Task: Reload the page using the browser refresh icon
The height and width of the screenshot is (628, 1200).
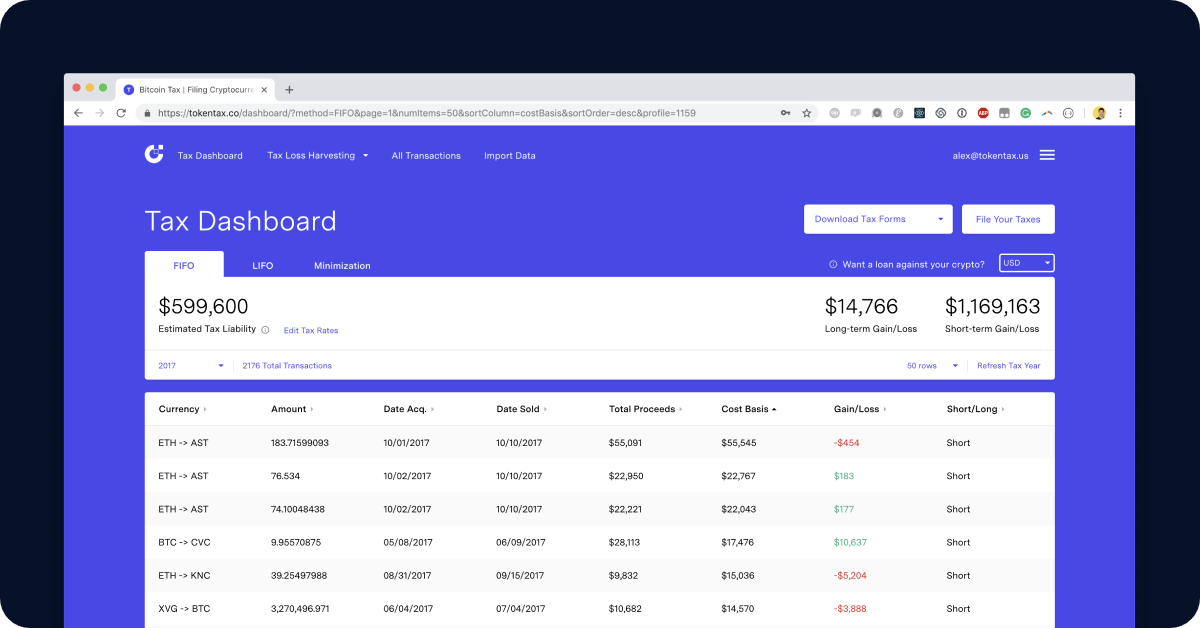Action: click(x=122, y=113)
